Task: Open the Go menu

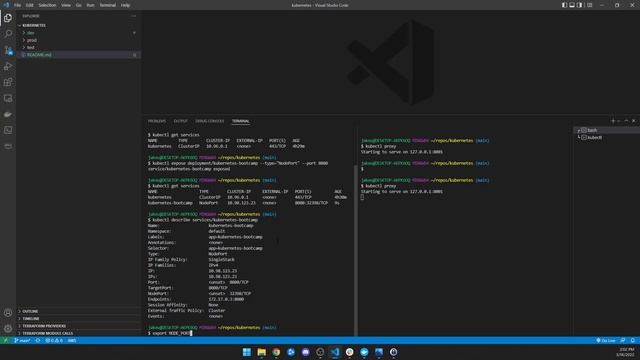Action: click(79, 5)
